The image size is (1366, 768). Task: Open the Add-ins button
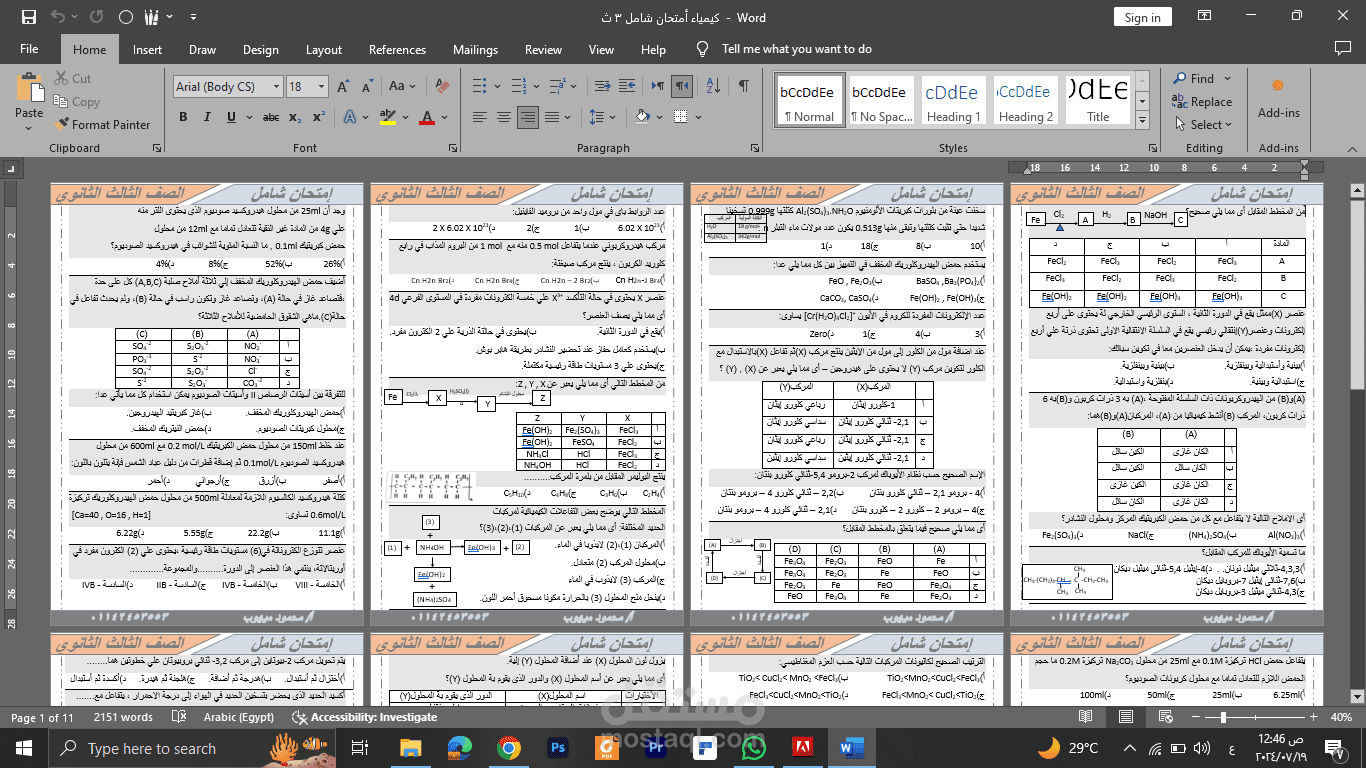point(1279,100)
